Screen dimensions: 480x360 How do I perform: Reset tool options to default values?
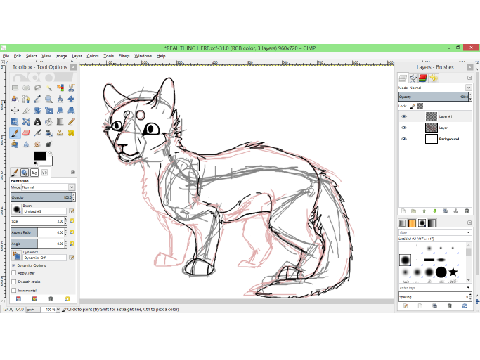click(x=67, y=299)
